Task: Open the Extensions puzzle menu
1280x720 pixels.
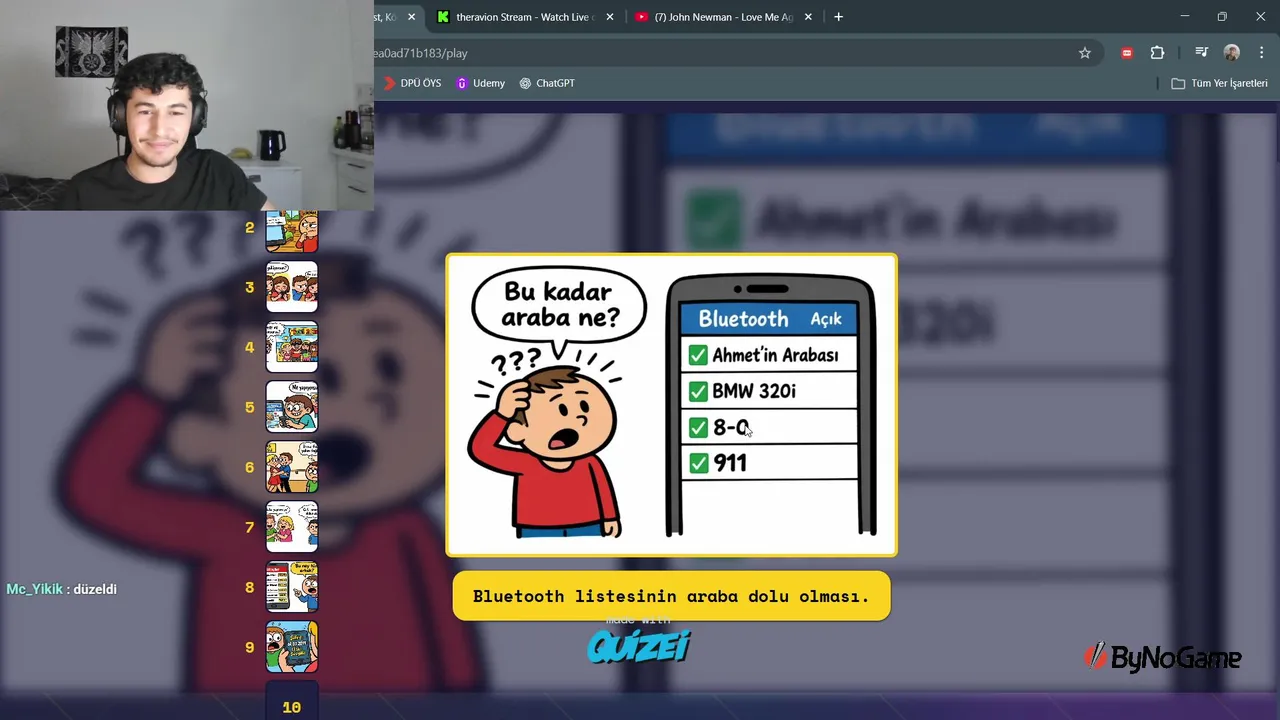Action: point(1157,53)
